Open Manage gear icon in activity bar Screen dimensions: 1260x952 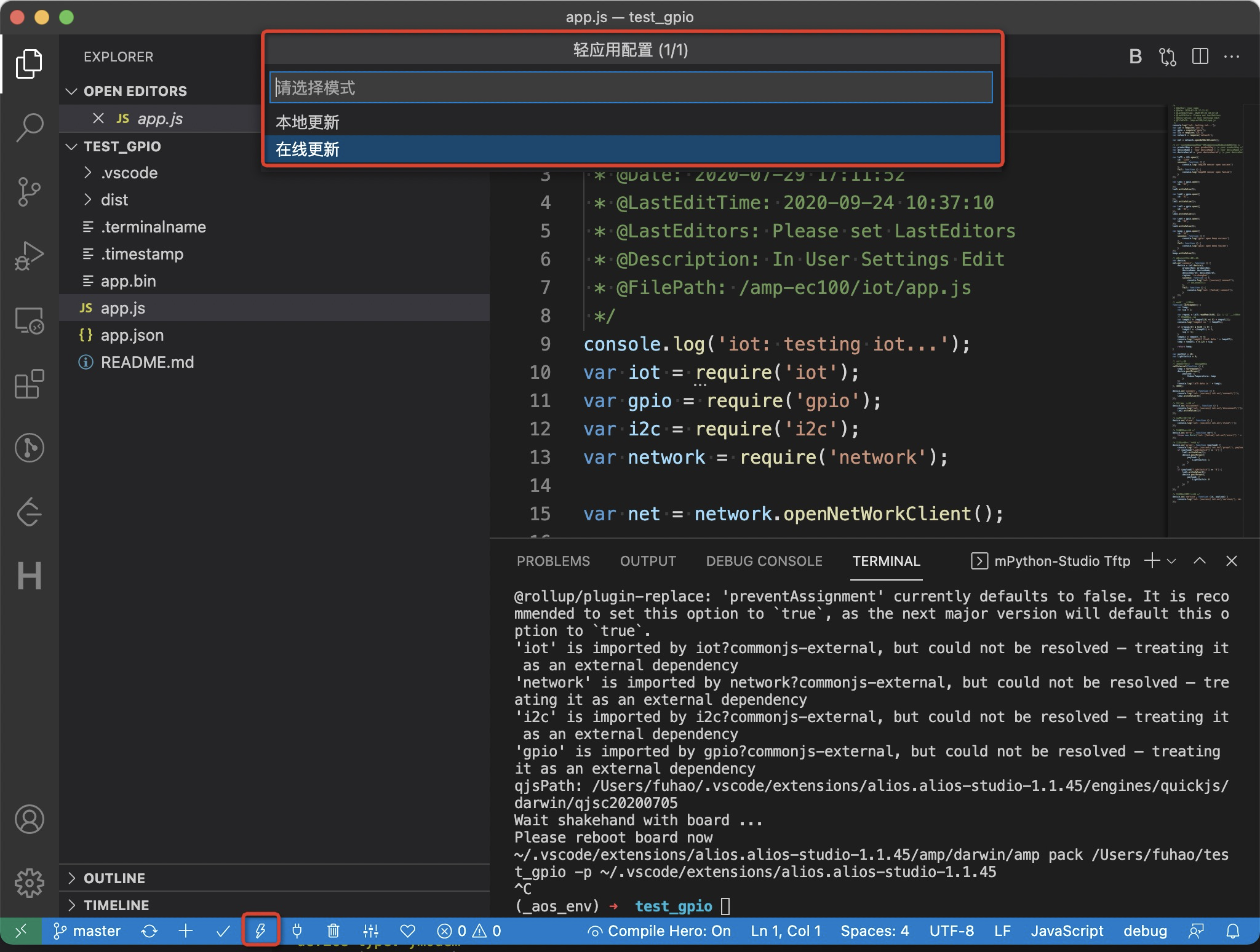click(29, 883)
